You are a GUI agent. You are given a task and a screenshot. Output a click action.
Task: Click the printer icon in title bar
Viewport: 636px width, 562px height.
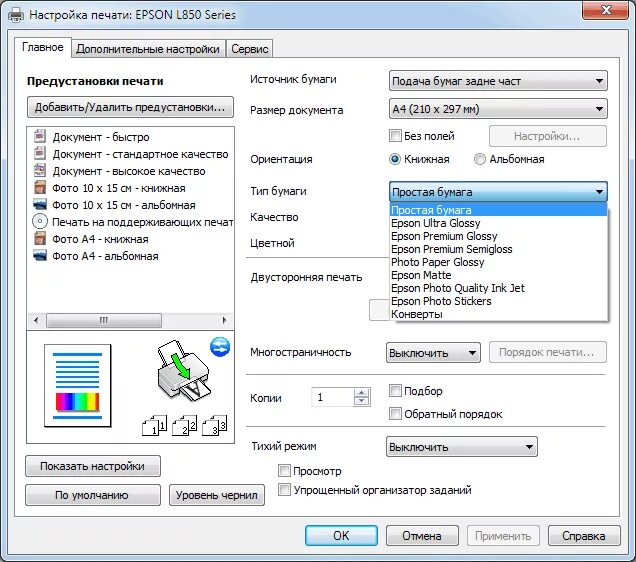16,15
